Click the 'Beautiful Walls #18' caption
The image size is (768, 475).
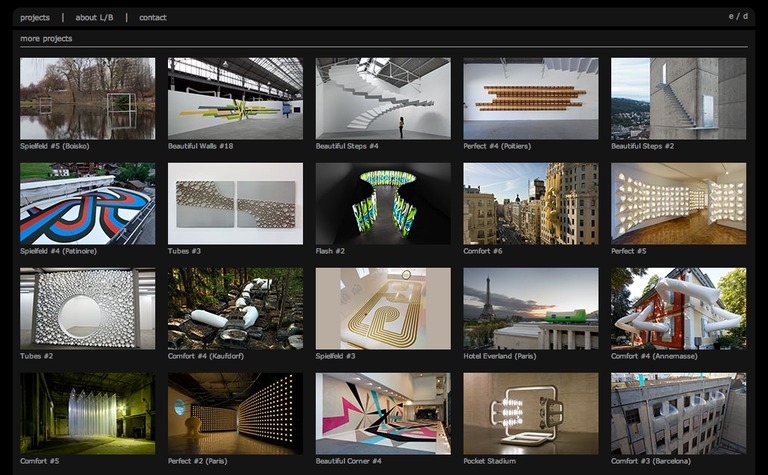click(x=200, y=146)
